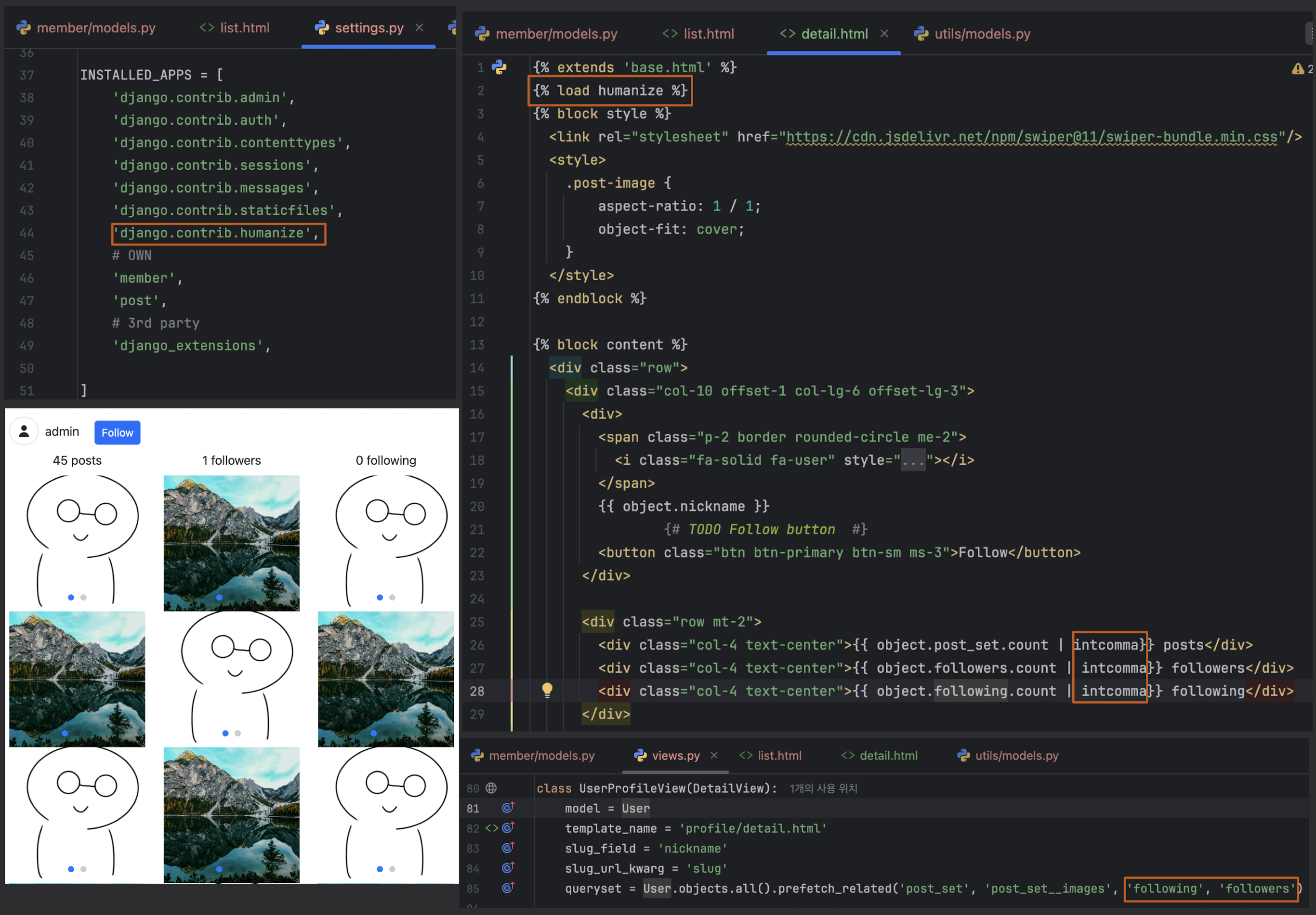Close the settings.py tab

(420, 27)
